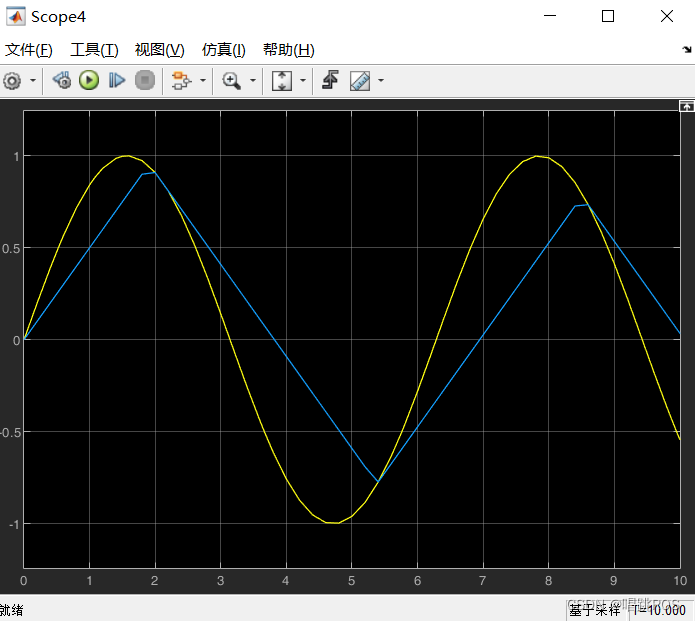Open the triggers icon in toolbar
Image resolution: width=695 pixels, height=621 pixels.
tap(330, 80)
